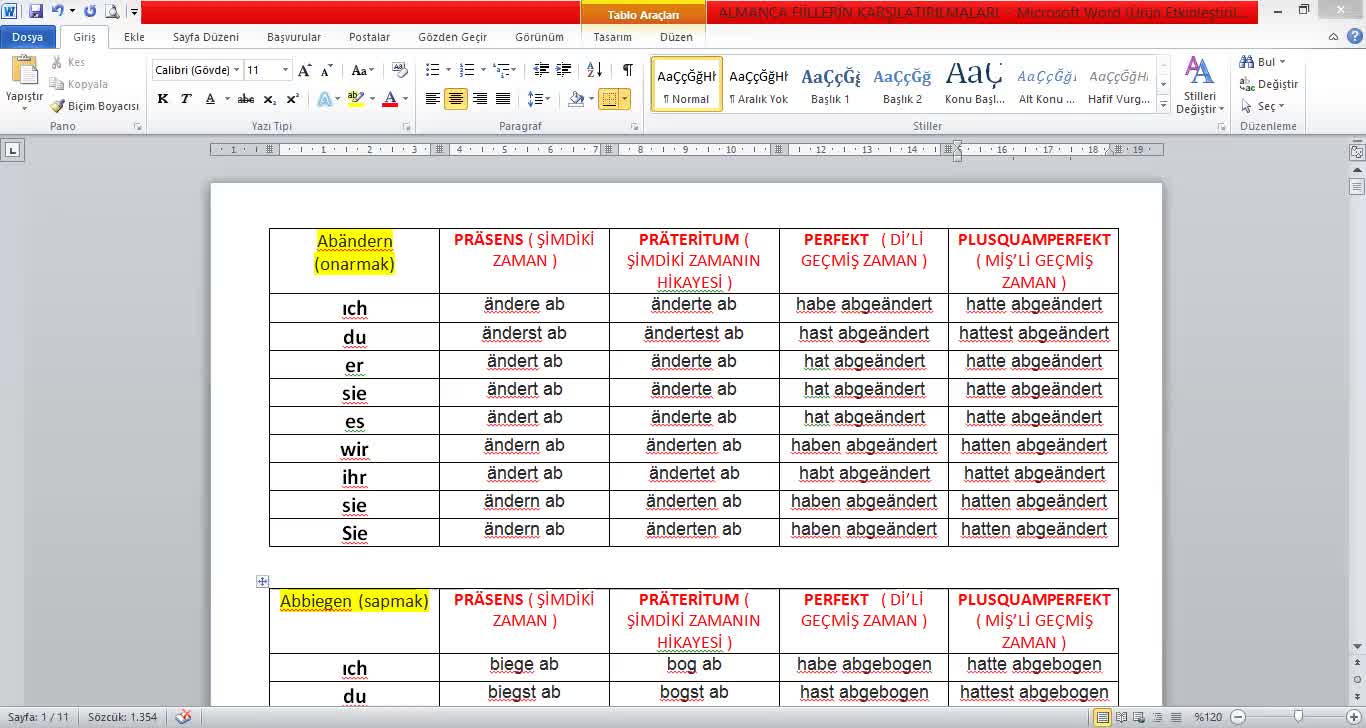Image resolution: width=1366 pixels, height=728 pixels.
Task: Switch to the Tasarım table tools tab
Action: coord(612,37)
